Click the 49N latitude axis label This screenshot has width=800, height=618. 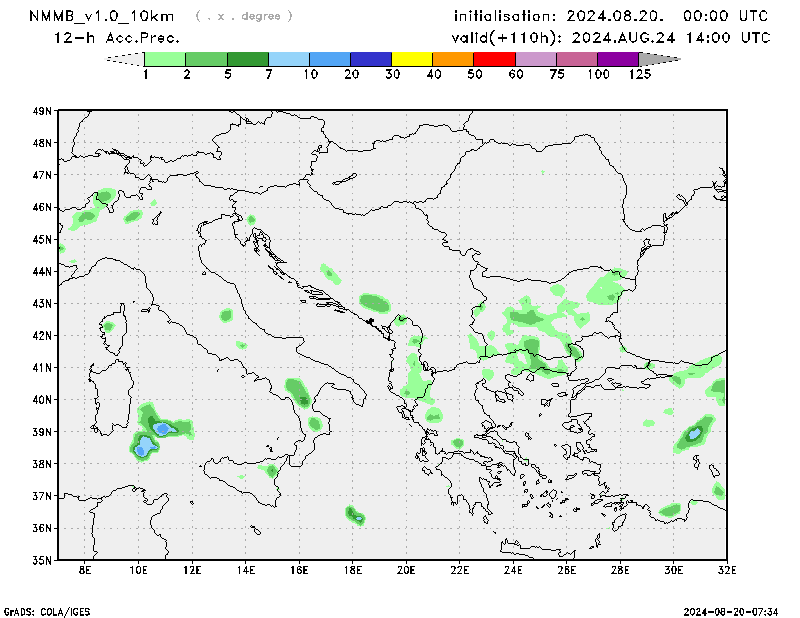coord(42,111)
